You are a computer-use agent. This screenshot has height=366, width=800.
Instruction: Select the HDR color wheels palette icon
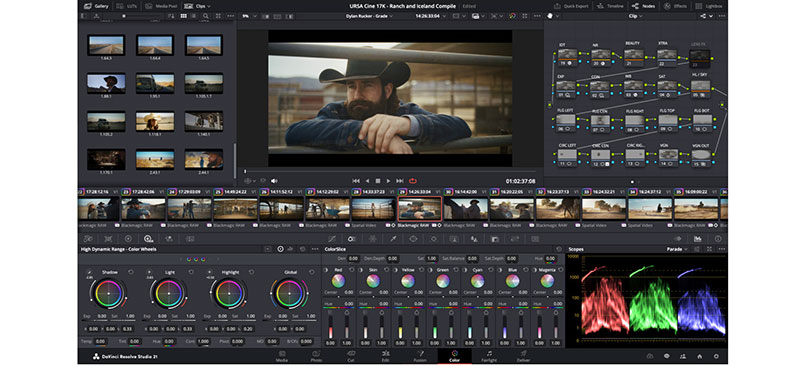point(149,238)
